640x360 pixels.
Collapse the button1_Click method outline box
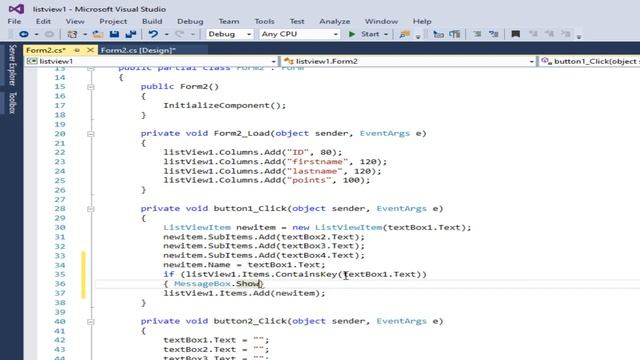(91, 209)
